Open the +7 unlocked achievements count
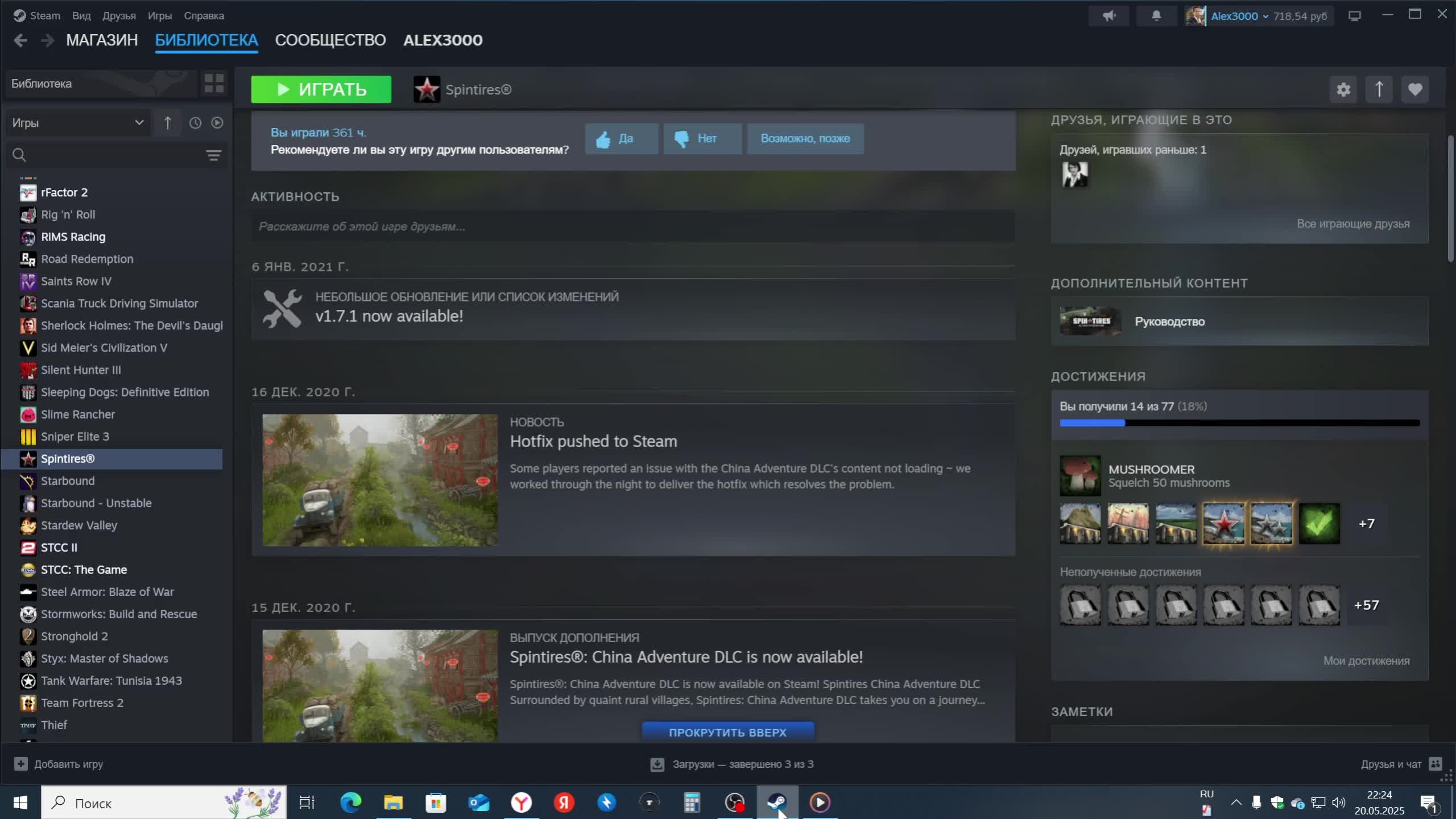 [1366, 523]
